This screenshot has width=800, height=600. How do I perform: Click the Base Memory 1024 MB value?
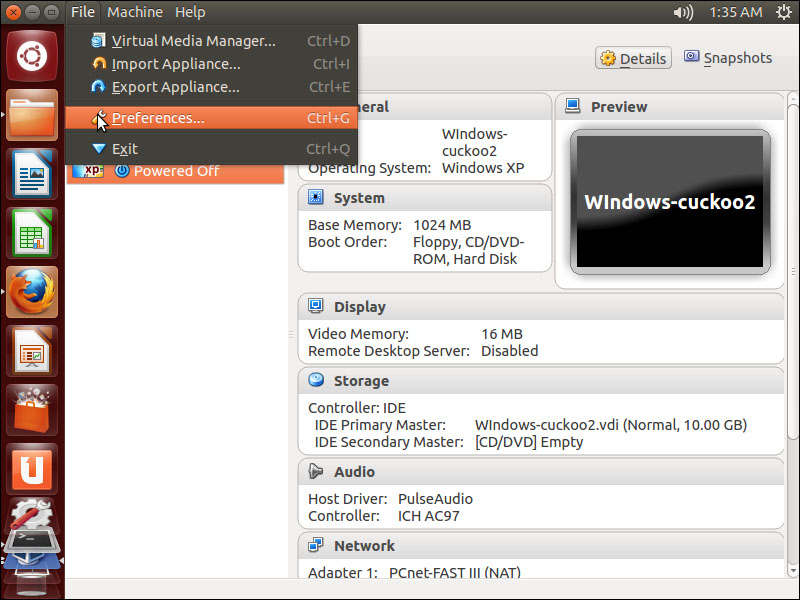442,225
